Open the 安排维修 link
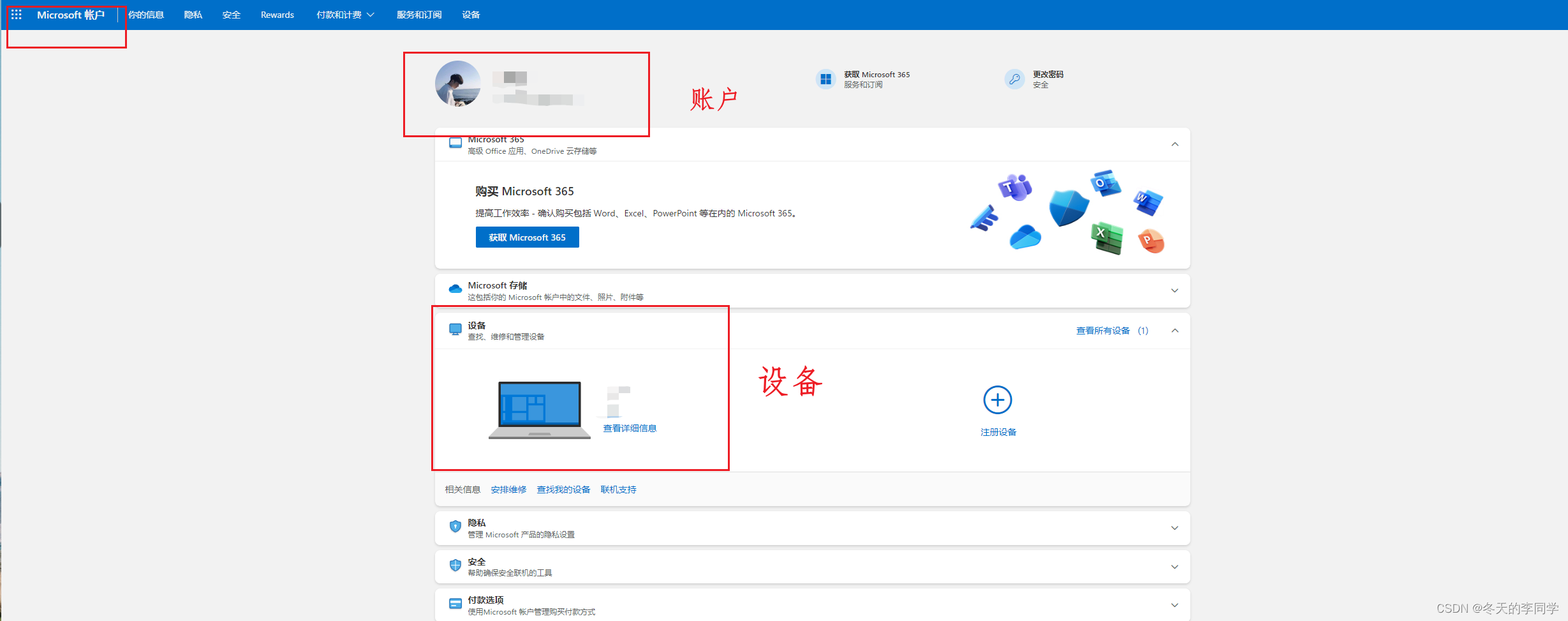 [x=508, y=490]
